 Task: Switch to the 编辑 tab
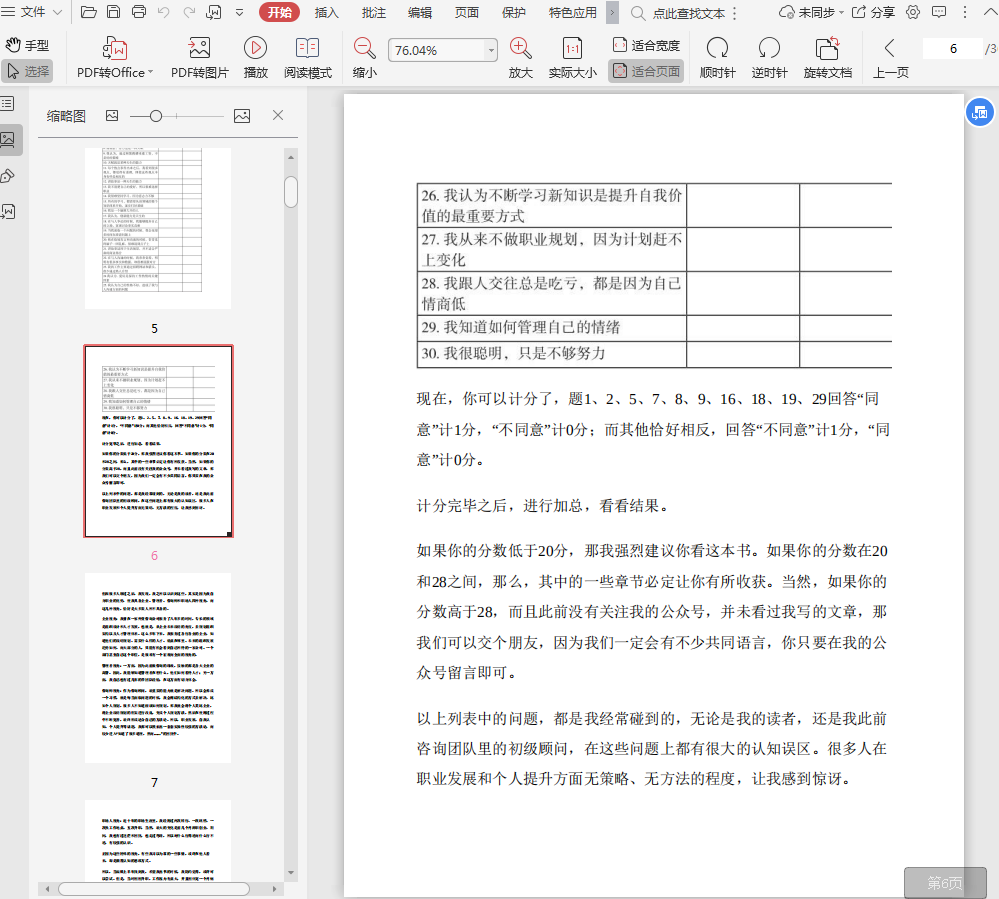pyautogui.click(x=420, y=13)
